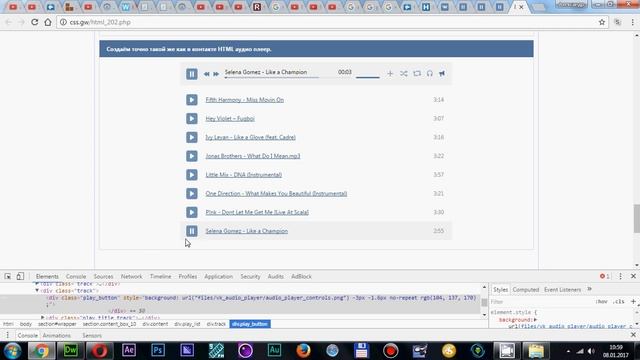
Task: Open the Sensors drawer tab
Action: click(x=92, y=336)
